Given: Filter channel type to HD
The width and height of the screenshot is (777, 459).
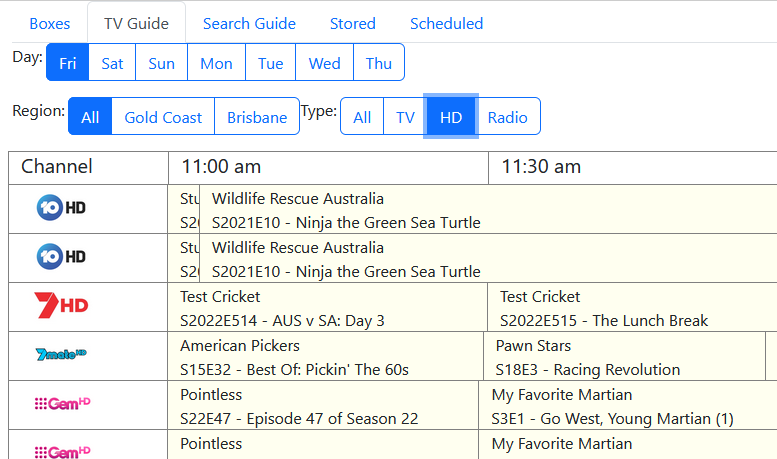Looking at the screenshot, I should coord(451,116).
